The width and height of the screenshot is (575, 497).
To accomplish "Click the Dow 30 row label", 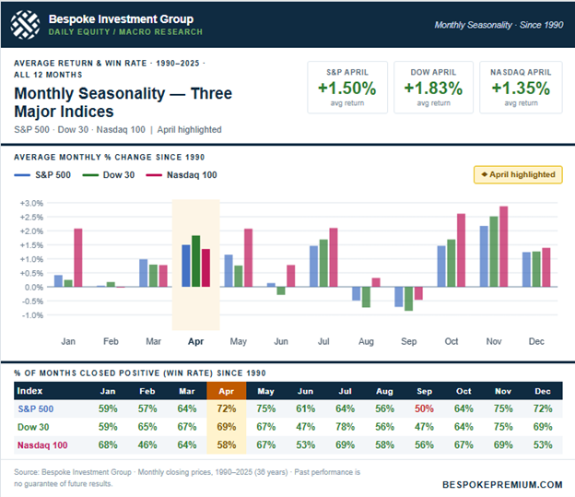I will tap(33, 427).
